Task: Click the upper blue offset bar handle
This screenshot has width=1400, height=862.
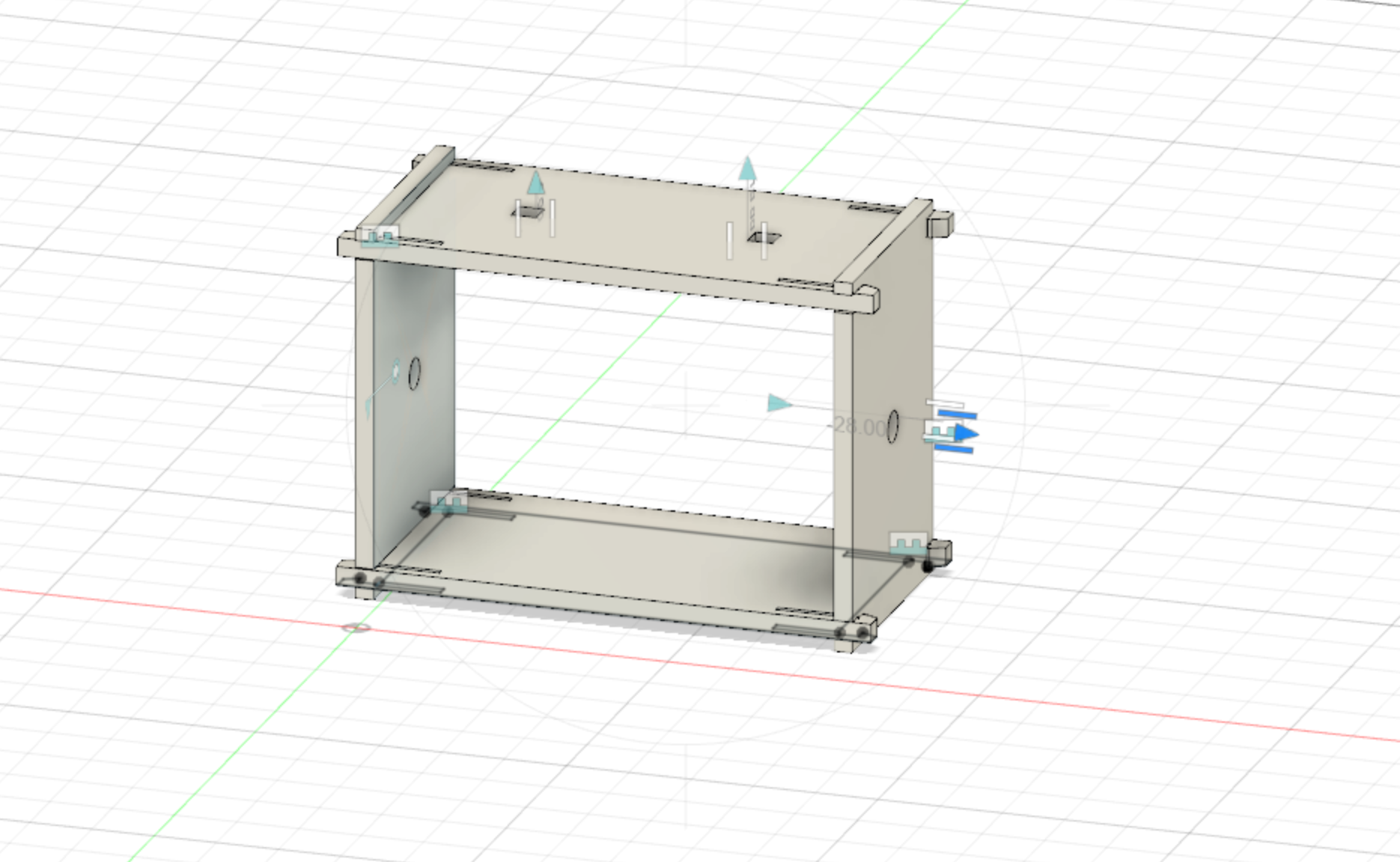Action: (x=957, y=415)
